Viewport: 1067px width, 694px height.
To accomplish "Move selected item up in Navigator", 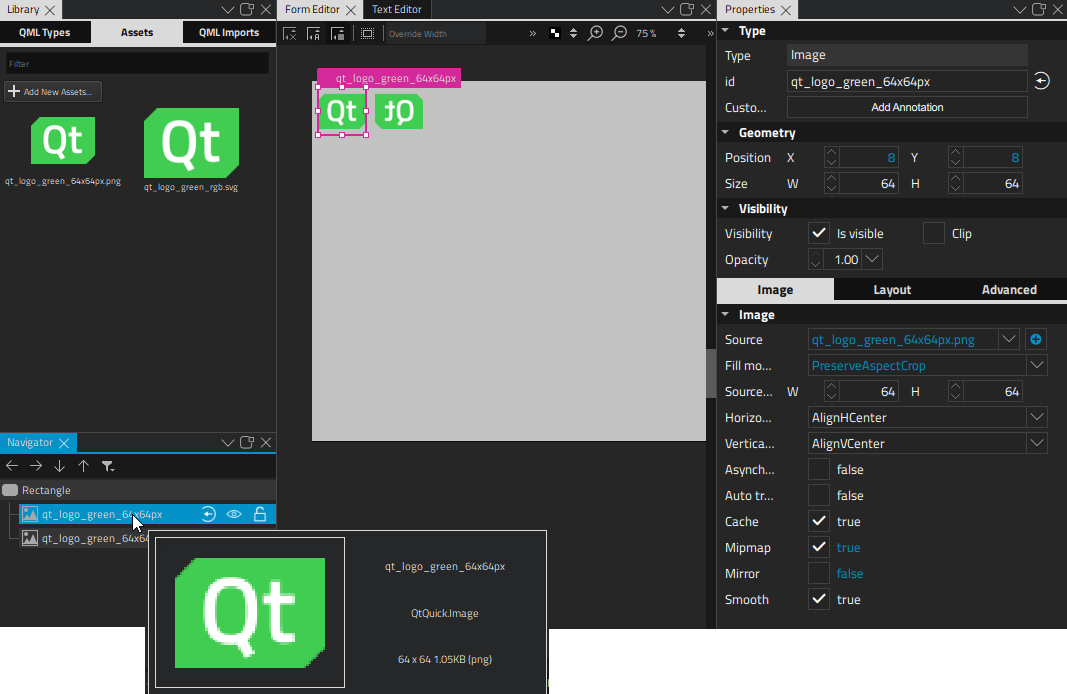I will coord(84,466).
